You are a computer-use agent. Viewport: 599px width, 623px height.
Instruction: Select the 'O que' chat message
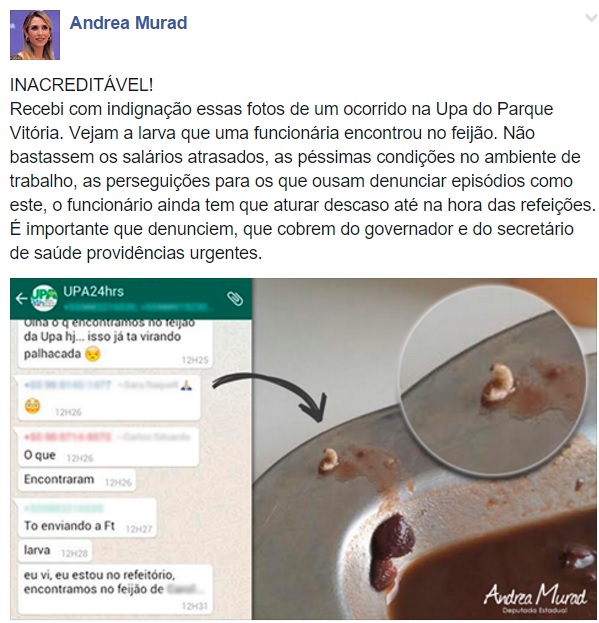point(108,447)
